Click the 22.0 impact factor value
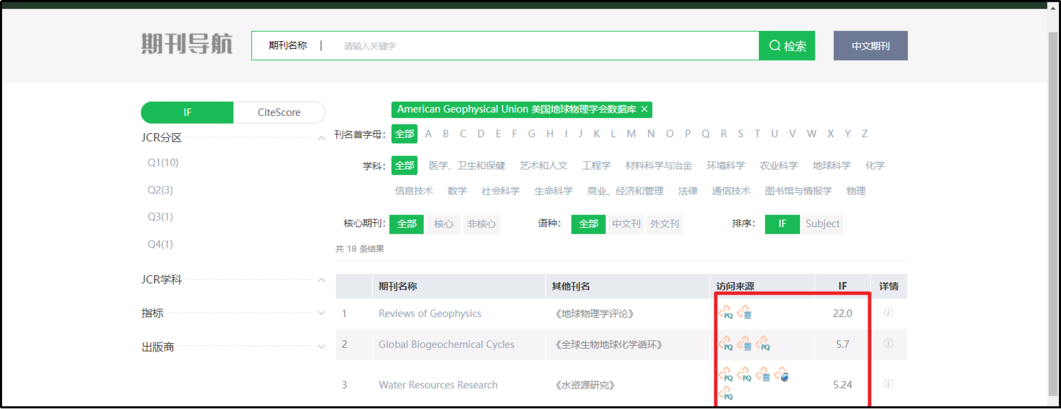This screenshot has width=1061, height=409. click(x=842, y=314)
